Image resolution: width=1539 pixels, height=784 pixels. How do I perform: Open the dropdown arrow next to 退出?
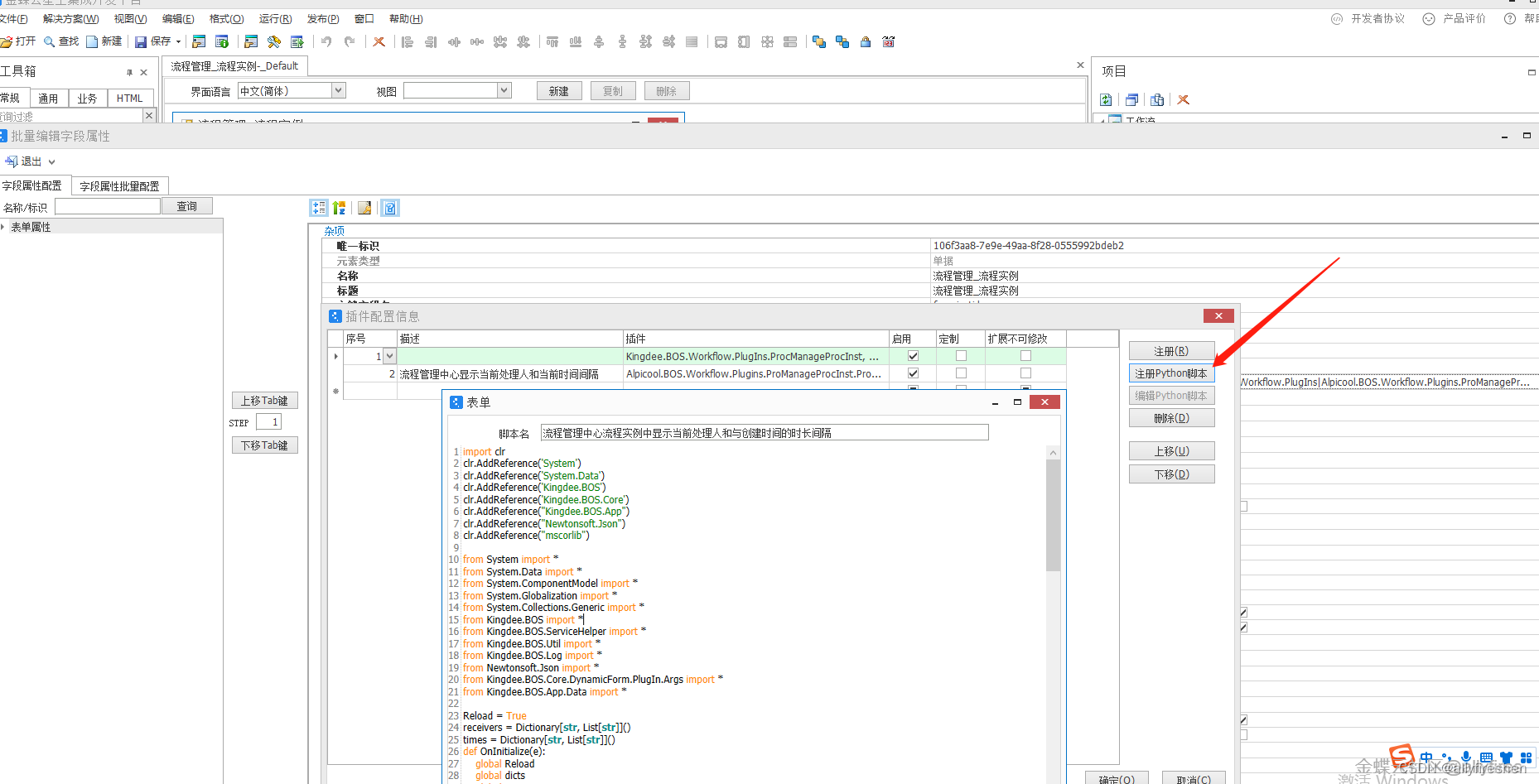51,162
